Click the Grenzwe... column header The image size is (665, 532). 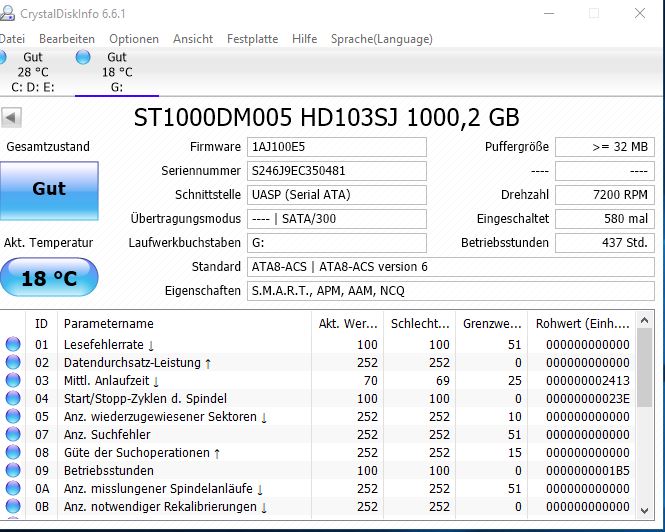click(x=492, y=324)
